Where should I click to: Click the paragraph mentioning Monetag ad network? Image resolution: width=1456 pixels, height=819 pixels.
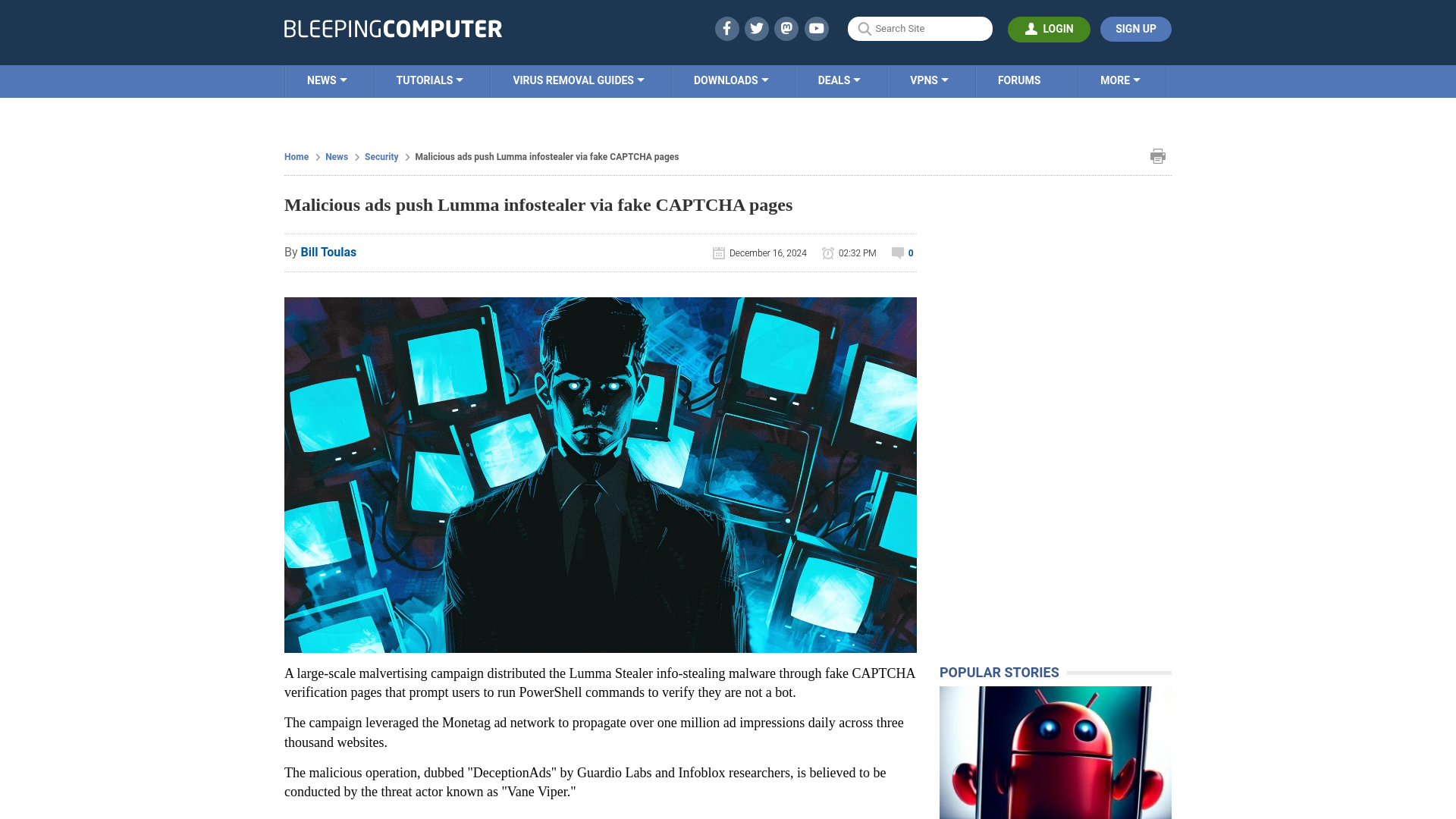[x=601, y=733]
